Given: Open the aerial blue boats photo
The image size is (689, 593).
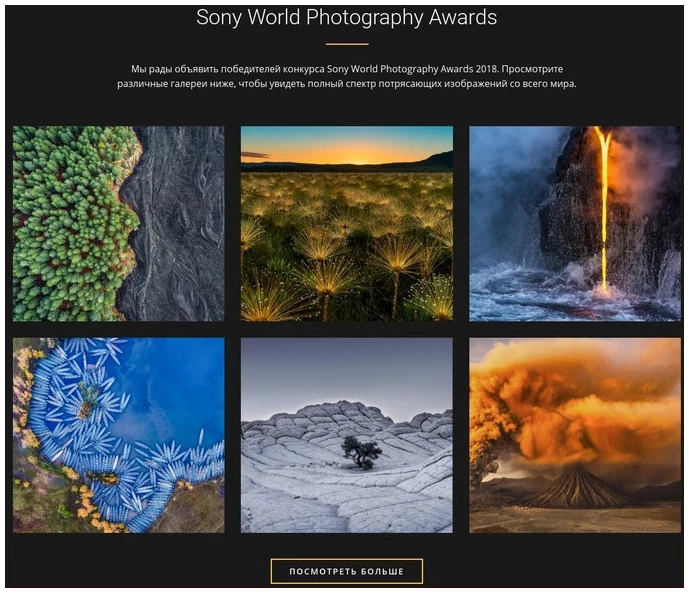Looking at the screenshot, I should tap(119, 435).
